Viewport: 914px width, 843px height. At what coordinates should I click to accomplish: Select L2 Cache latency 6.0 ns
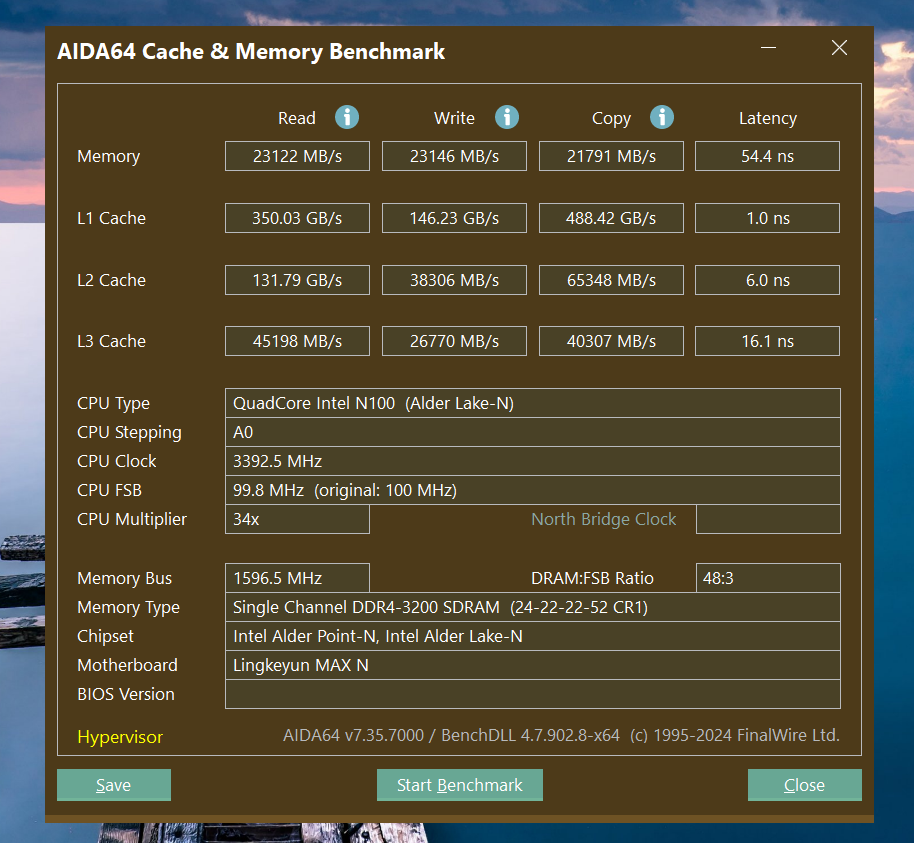767,280
